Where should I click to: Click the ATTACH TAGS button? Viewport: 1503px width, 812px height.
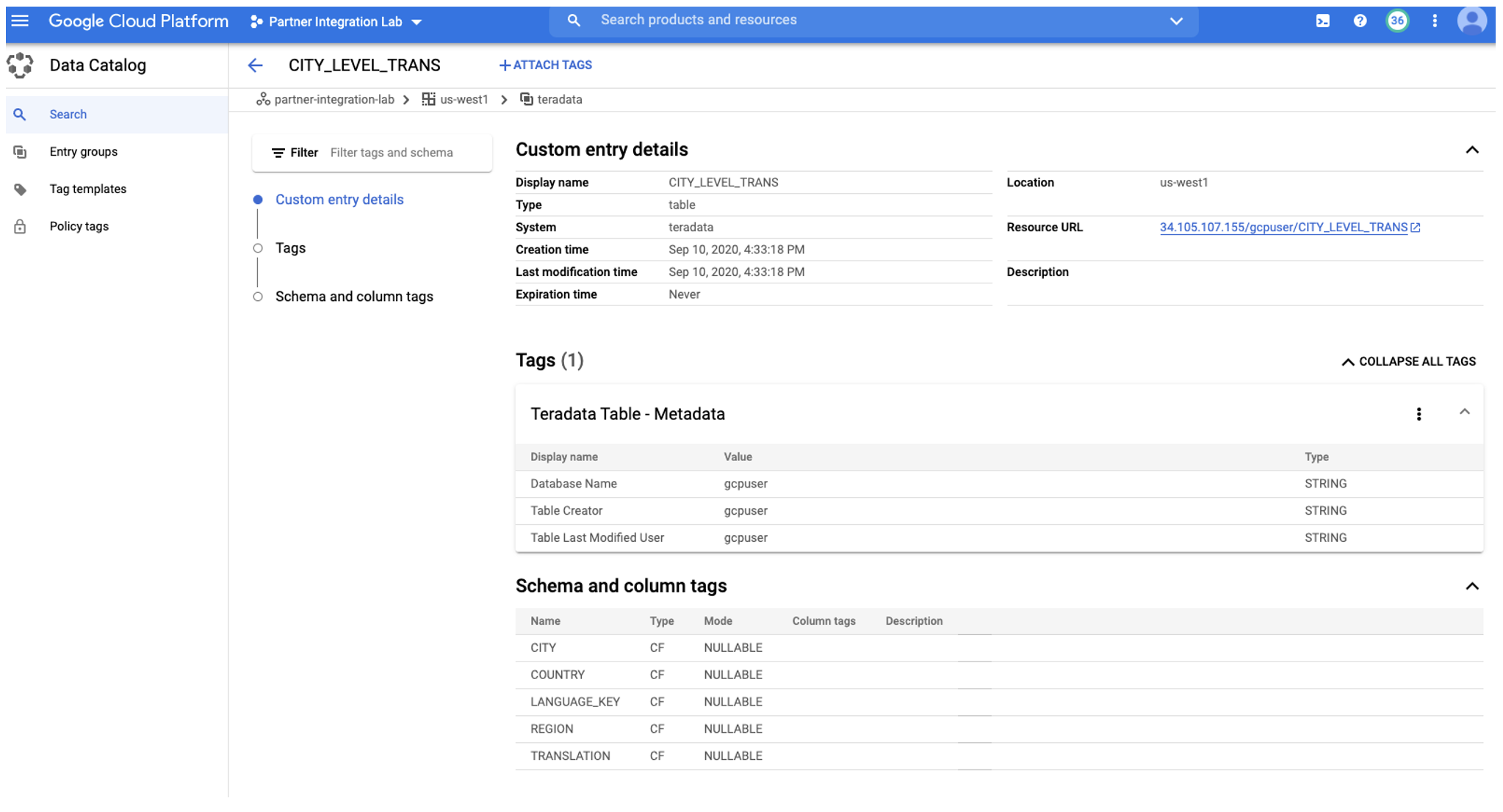pyautogui.click(x=545, y=65)
